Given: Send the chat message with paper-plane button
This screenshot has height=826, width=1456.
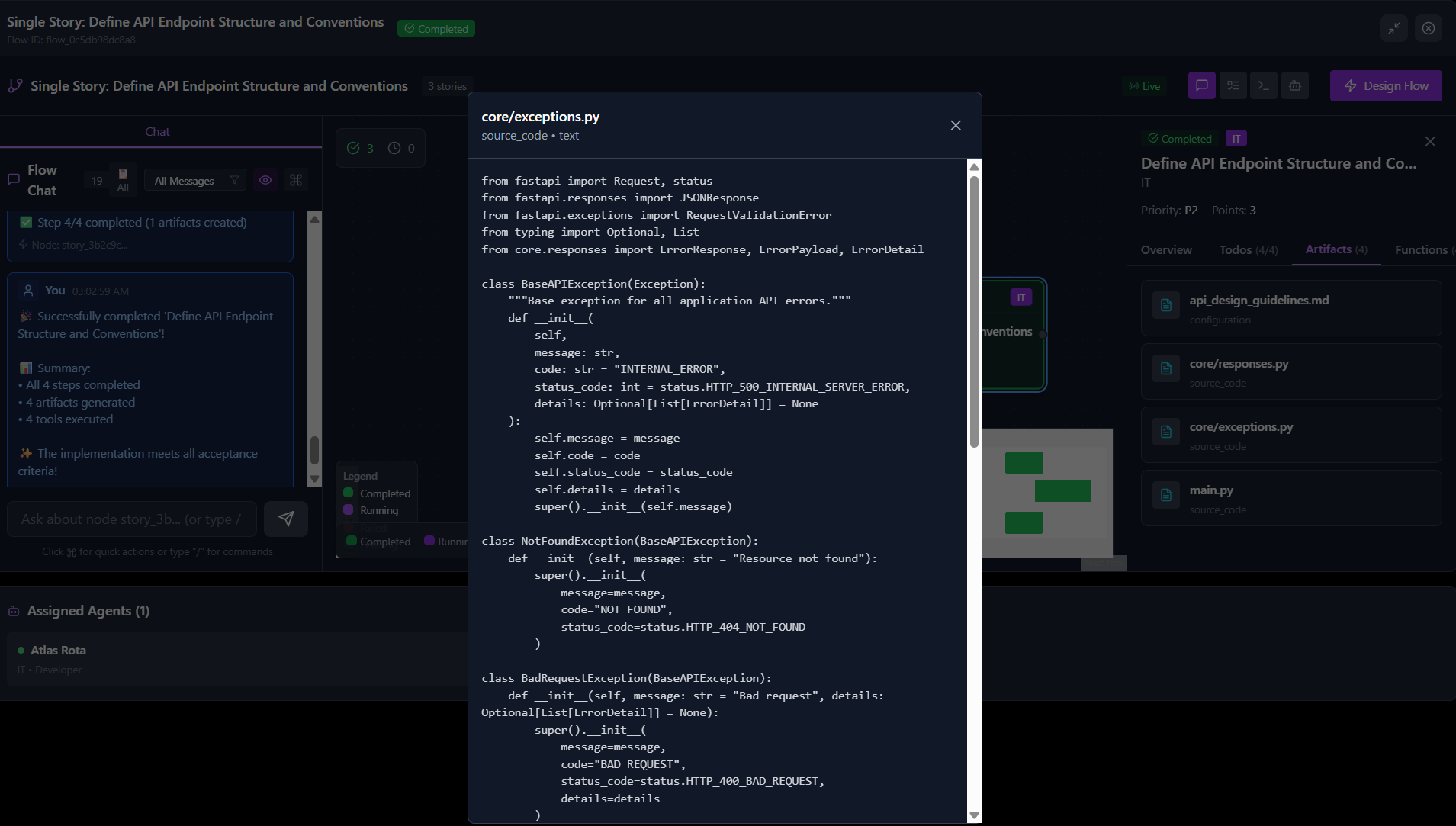Looking at the screenshot, I should (x=286, y=519).
